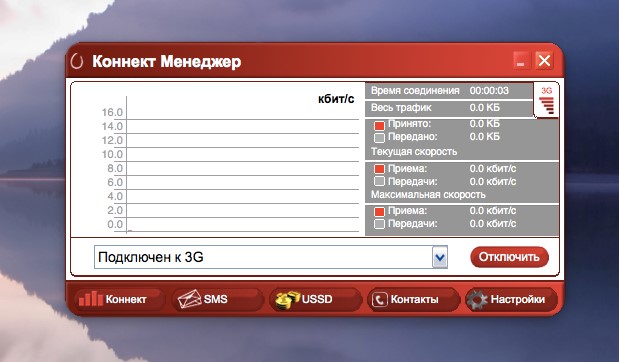Click the phone icon on Контакты tab

click(x=379, y=300)
